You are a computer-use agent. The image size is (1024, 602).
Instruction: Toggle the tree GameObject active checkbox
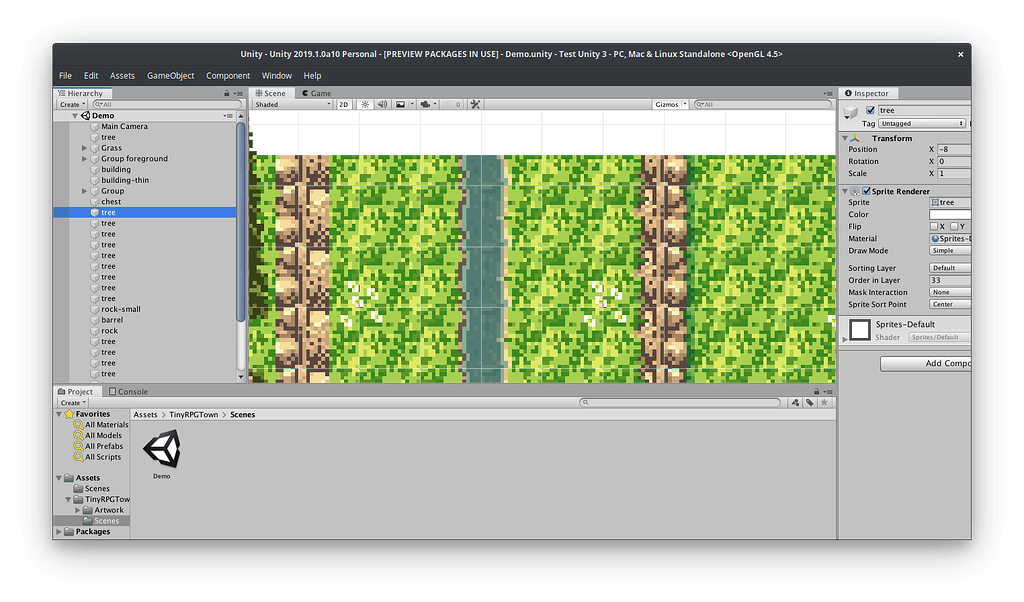(x=869, y=111)
